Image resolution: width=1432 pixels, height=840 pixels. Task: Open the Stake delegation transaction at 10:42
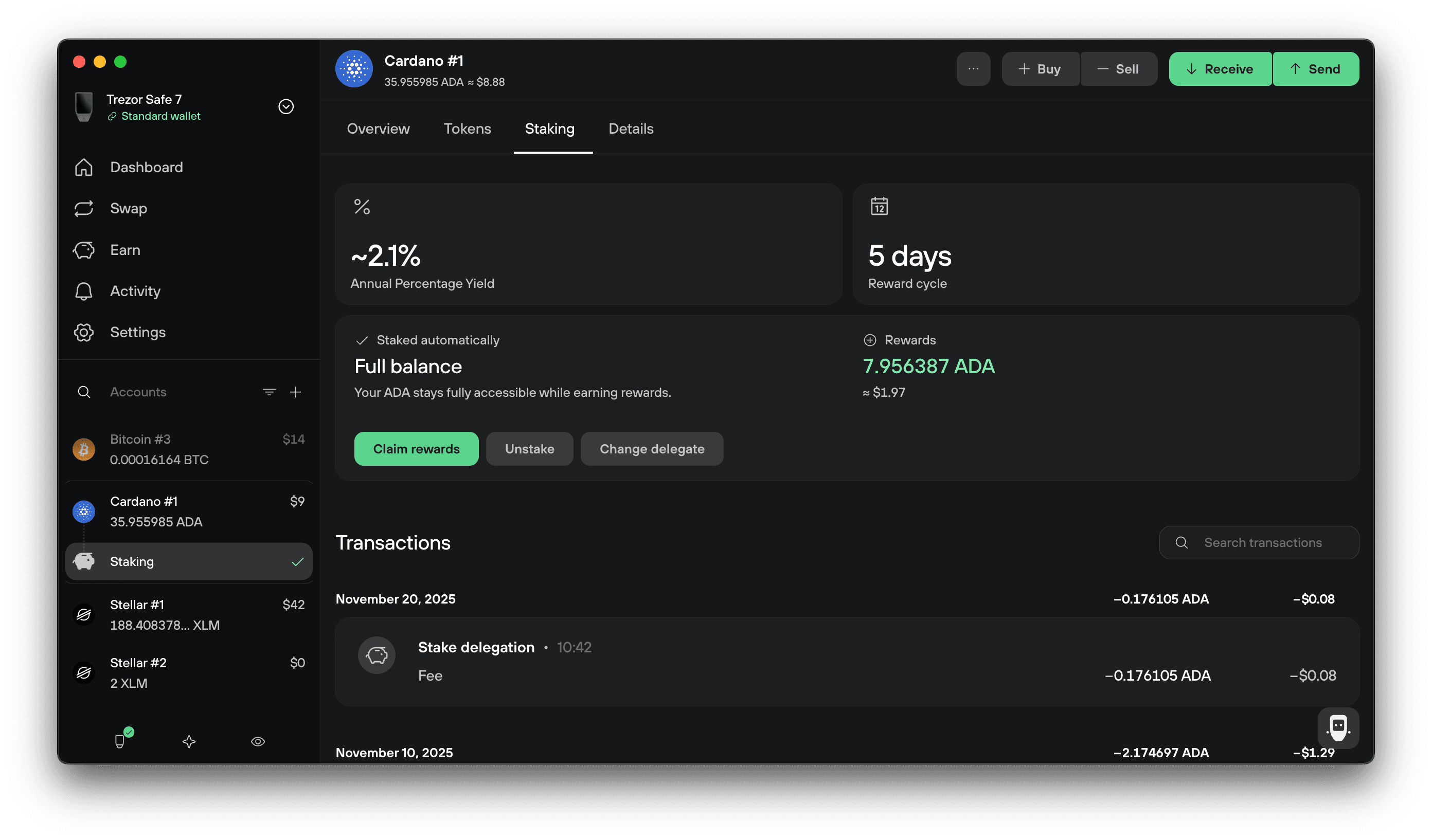pos(847,662)
